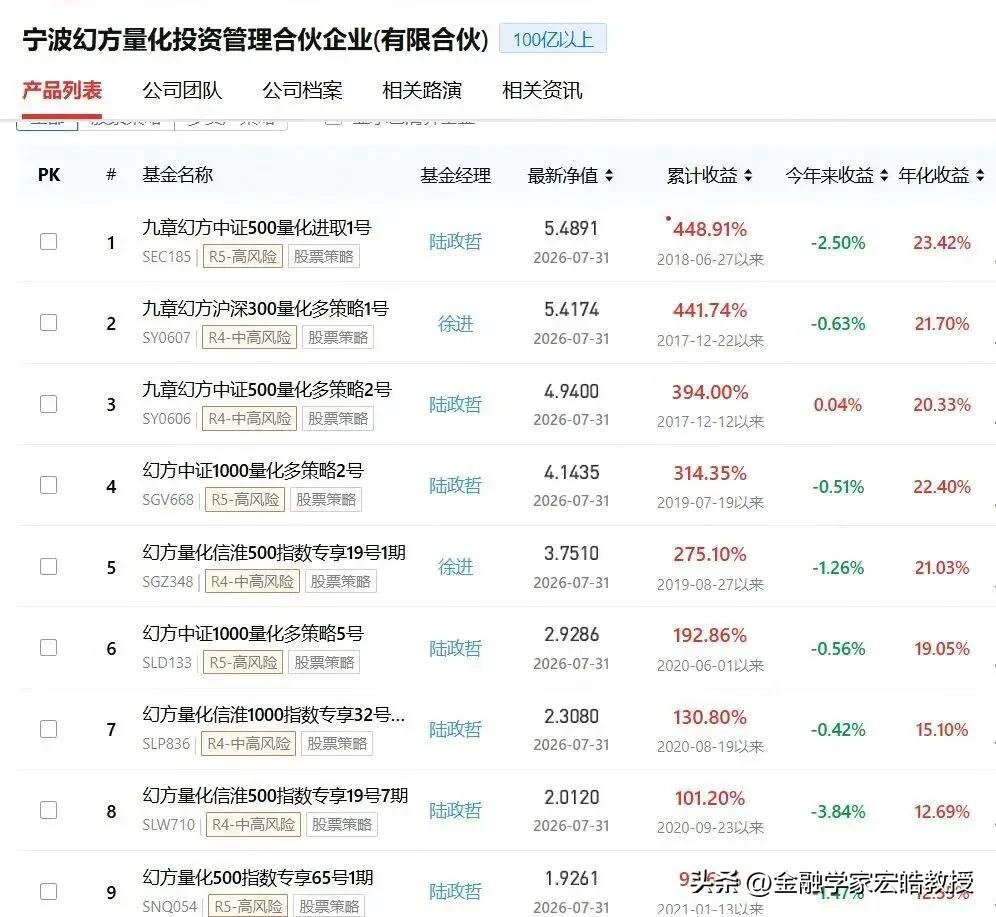996x917 pixels.
Task: Click the PK column header
Action: 49,175
